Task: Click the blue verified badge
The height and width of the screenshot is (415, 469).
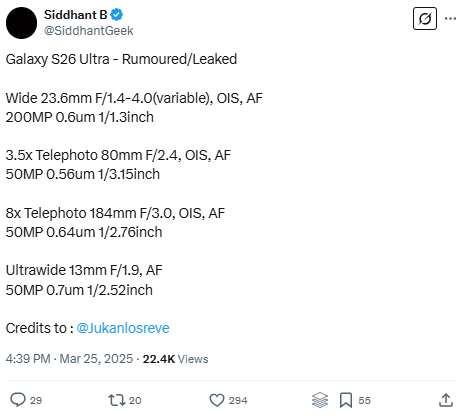Action: (x=117, y=15)
